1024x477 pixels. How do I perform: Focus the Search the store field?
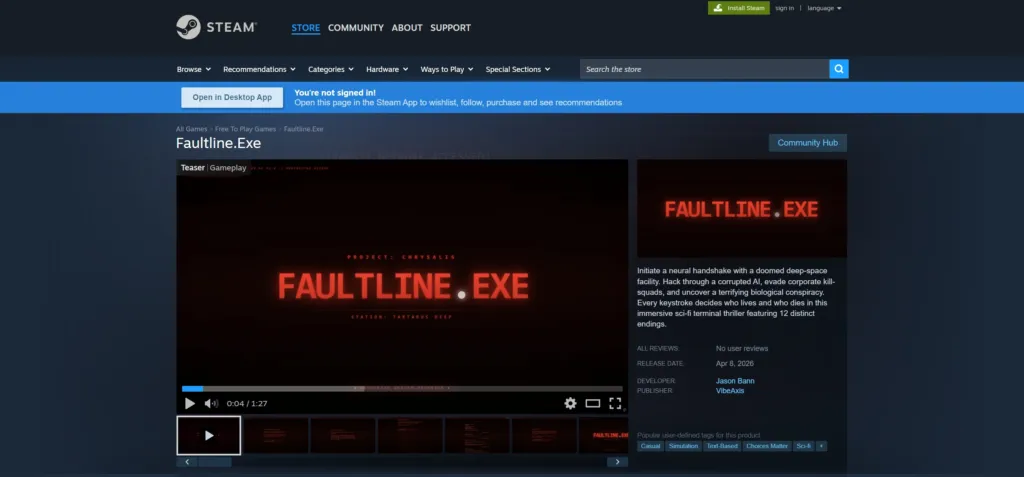pos(705,69)
